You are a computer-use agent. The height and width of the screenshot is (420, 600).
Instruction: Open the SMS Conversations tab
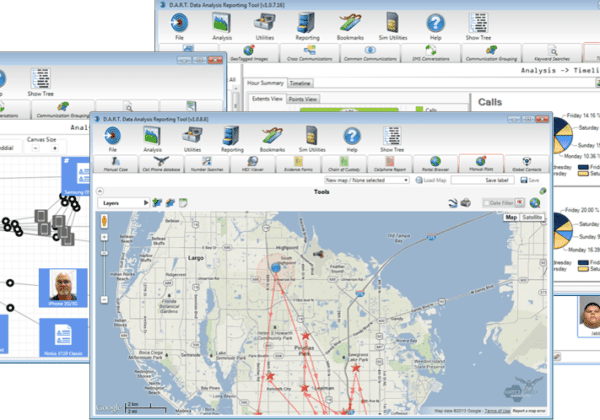[x=430, y=53]
